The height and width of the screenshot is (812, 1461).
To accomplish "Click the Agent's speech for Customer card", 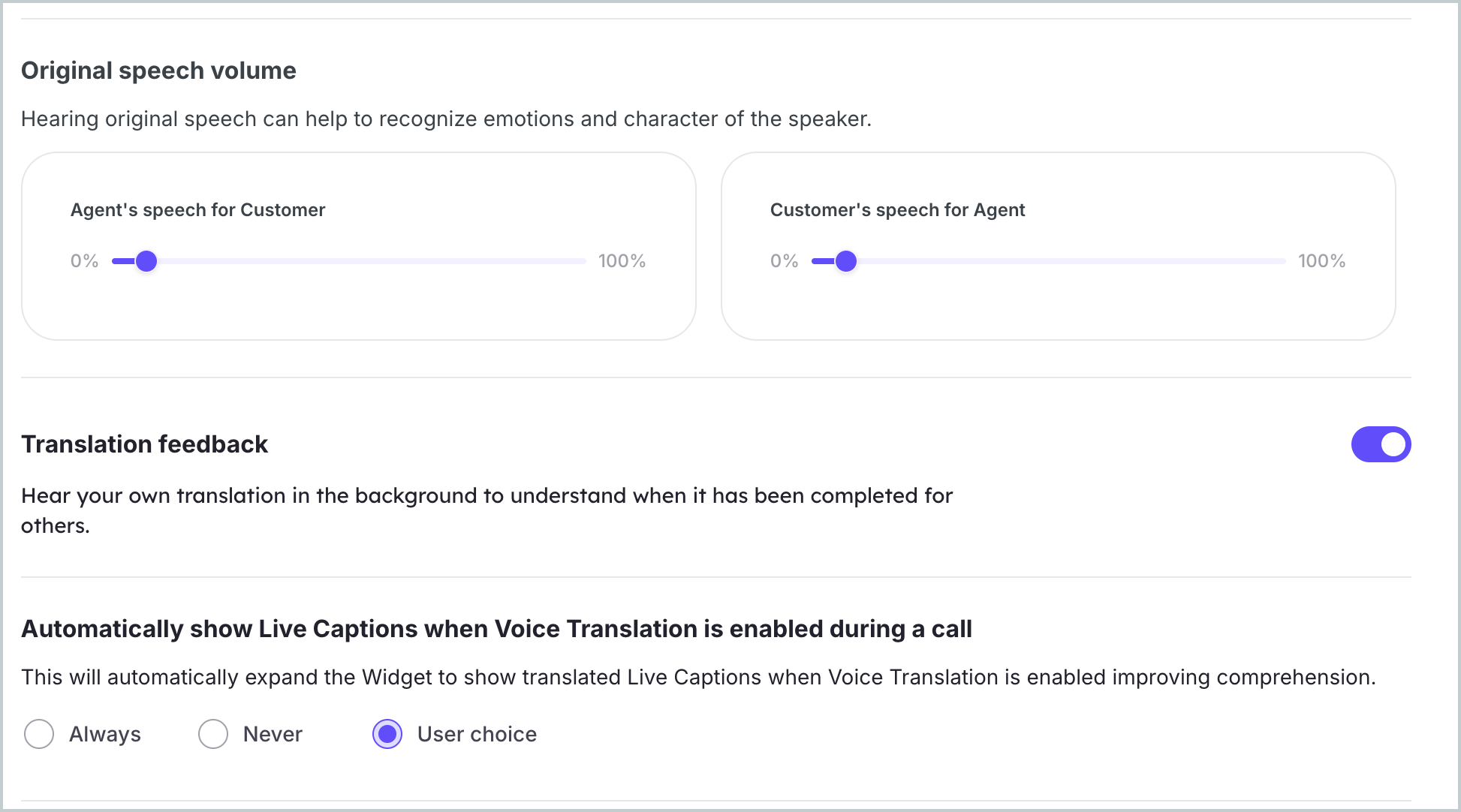I will coord(359,315).
